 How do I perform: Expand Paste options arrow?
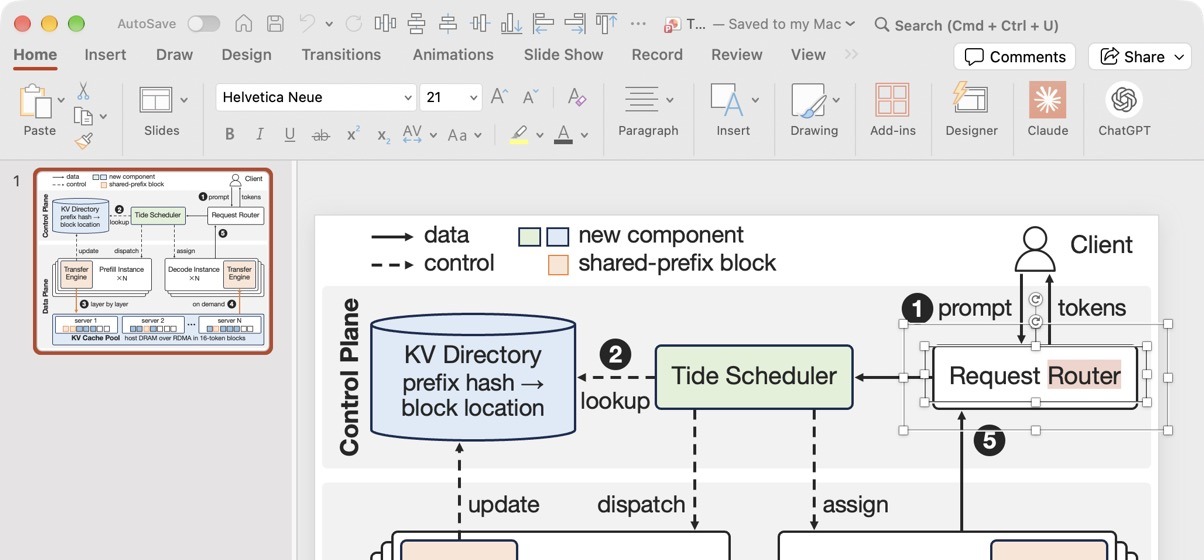click(61, 100)
